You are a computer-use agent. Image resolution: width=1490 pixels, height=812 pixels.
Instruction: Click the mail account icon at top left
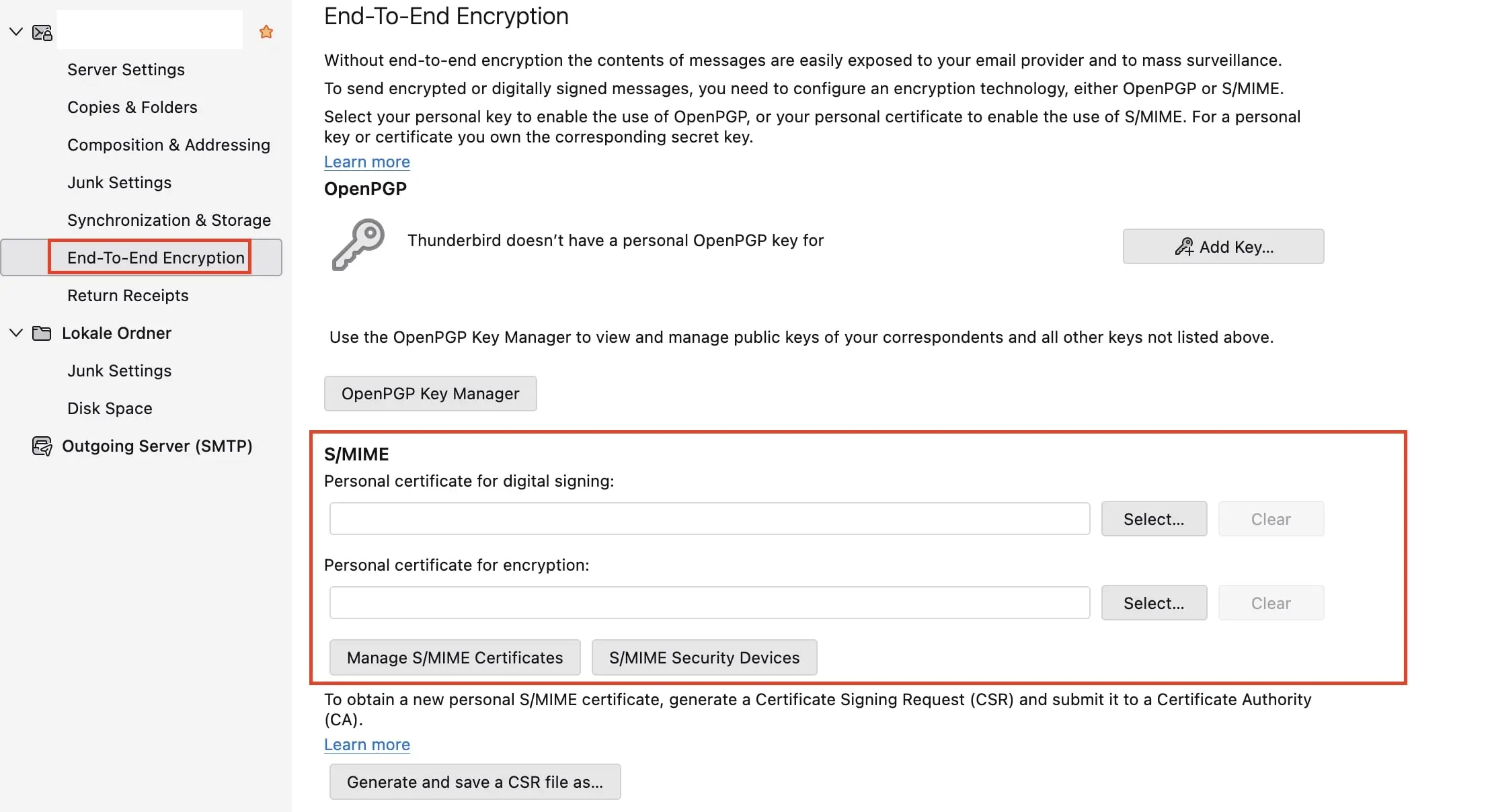click(41, 31)
